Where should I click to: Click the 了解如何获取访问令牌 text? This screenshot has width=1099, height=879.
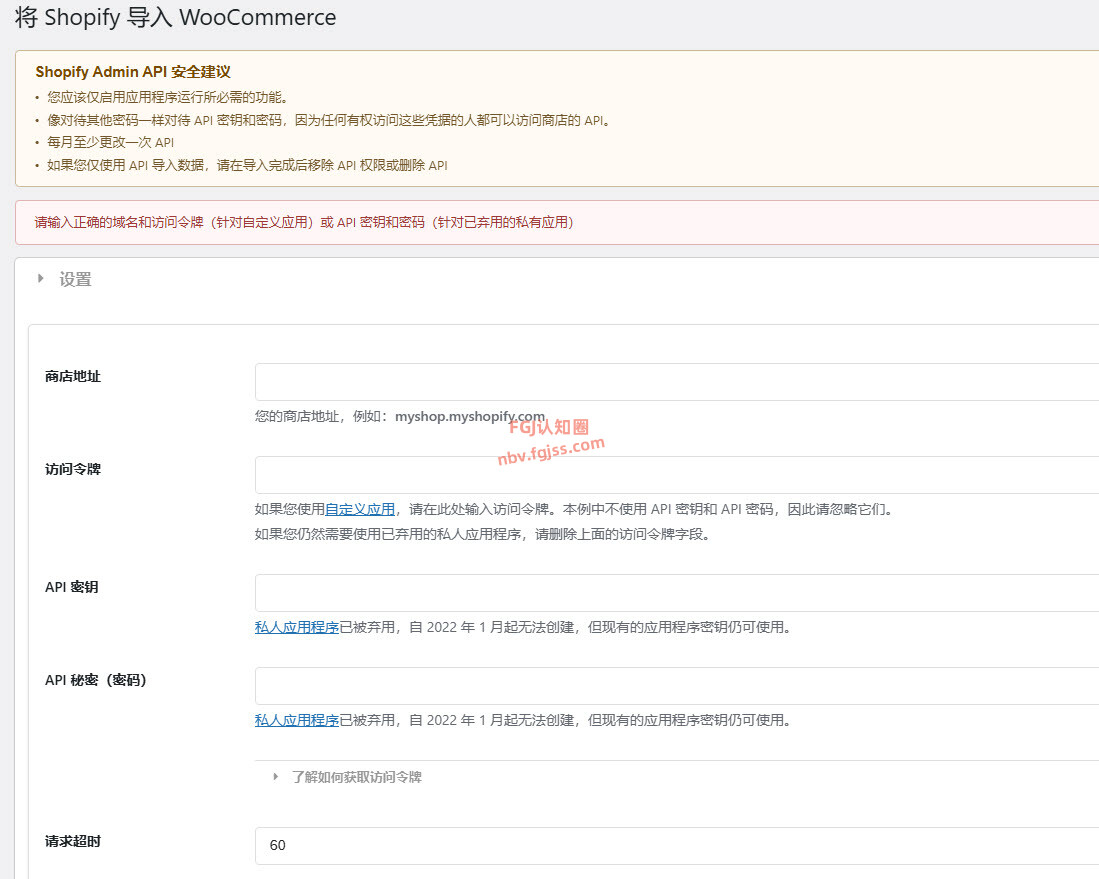[x=357, y=777]
